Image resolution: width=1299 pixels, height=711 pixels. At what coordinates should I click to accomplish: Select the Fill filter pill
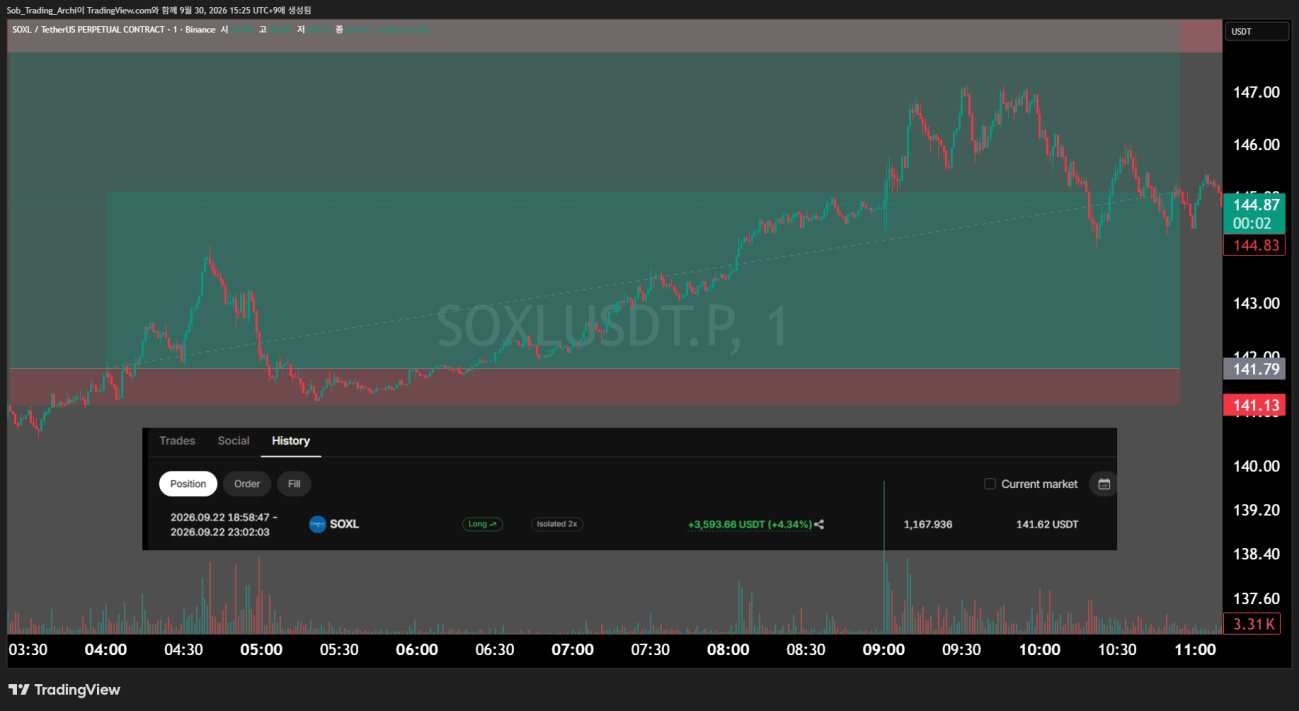pos(294,484)
